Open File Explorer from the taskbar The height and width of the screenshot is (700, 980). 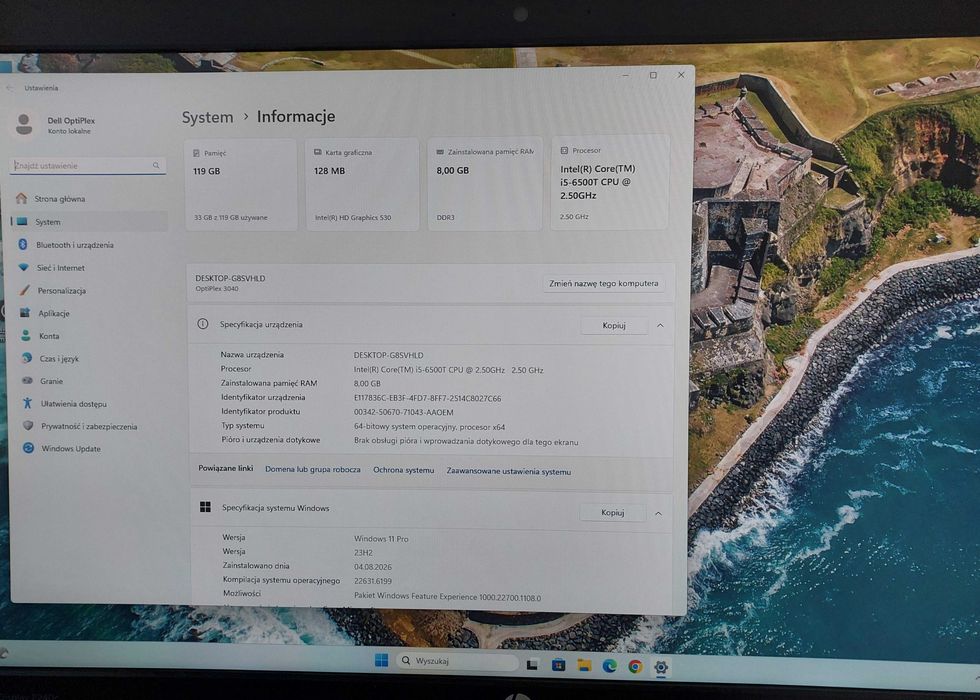(x=584, y=666)
